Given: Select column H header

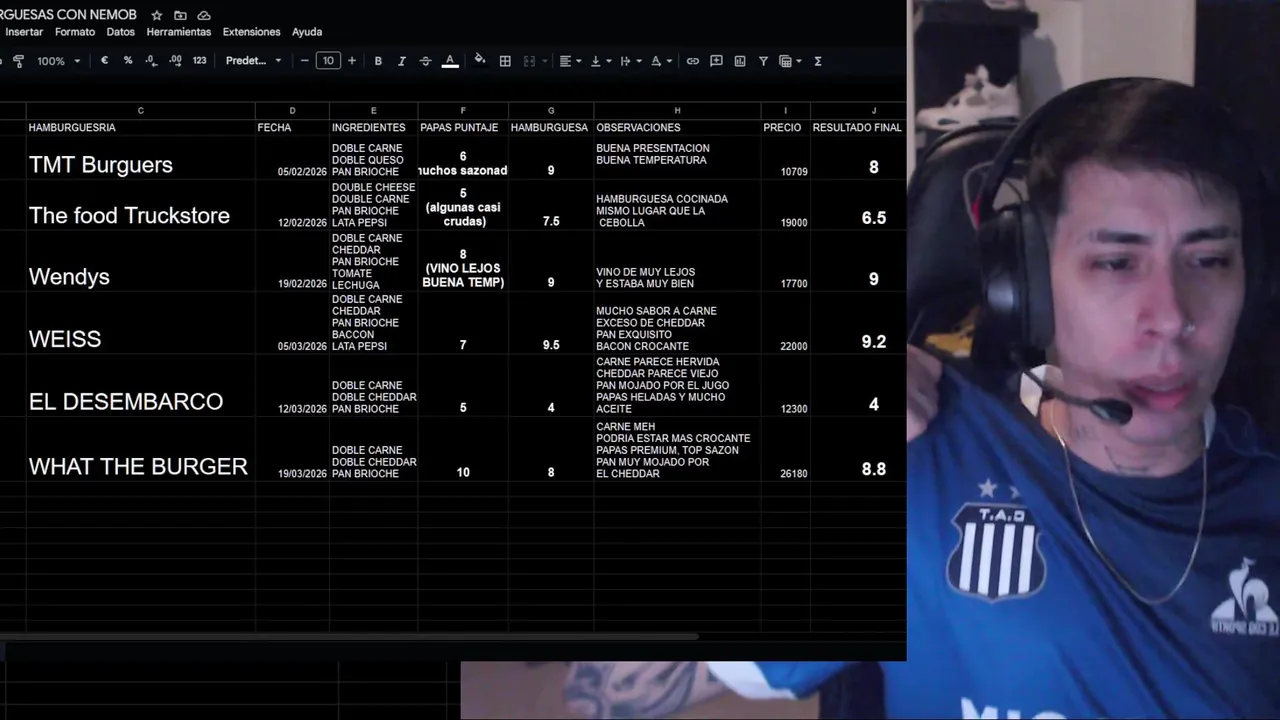Looking at the screenshot, I should tap(677, 111).
